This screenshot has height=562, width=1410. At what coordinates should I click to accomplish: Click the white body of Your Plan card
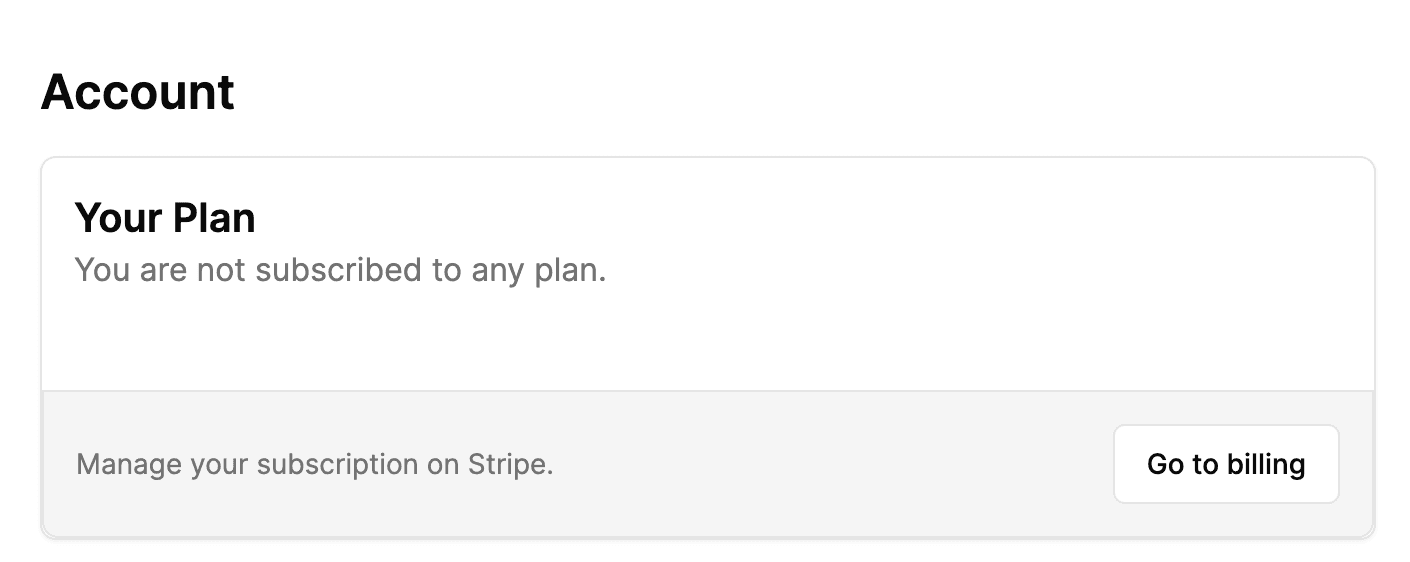pyautogui.click(x=708, y=274)
